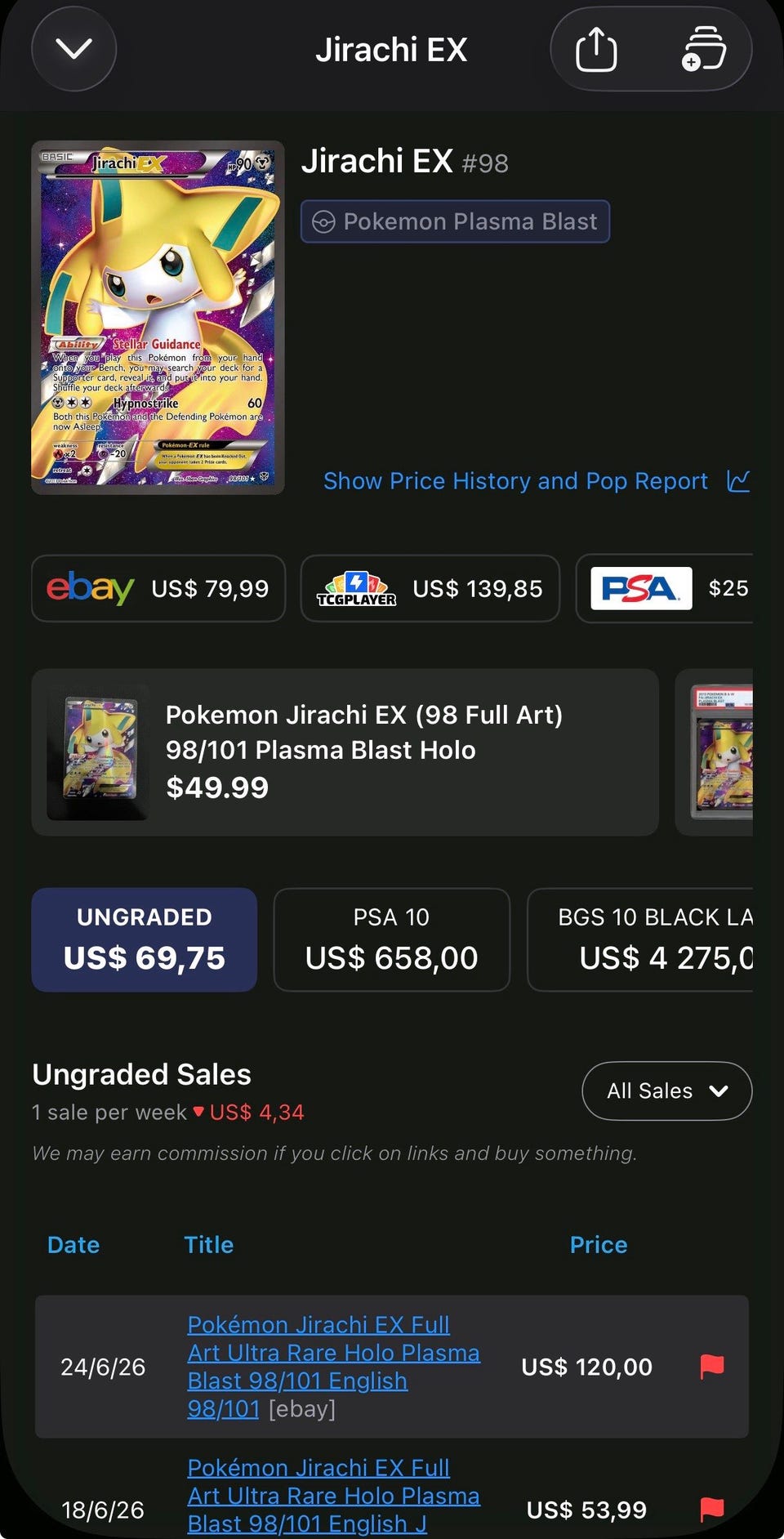Collapse the page with the chevron-down button
Image resolution: width=784 pixels, height=1539 pixels.
[74, 50]
